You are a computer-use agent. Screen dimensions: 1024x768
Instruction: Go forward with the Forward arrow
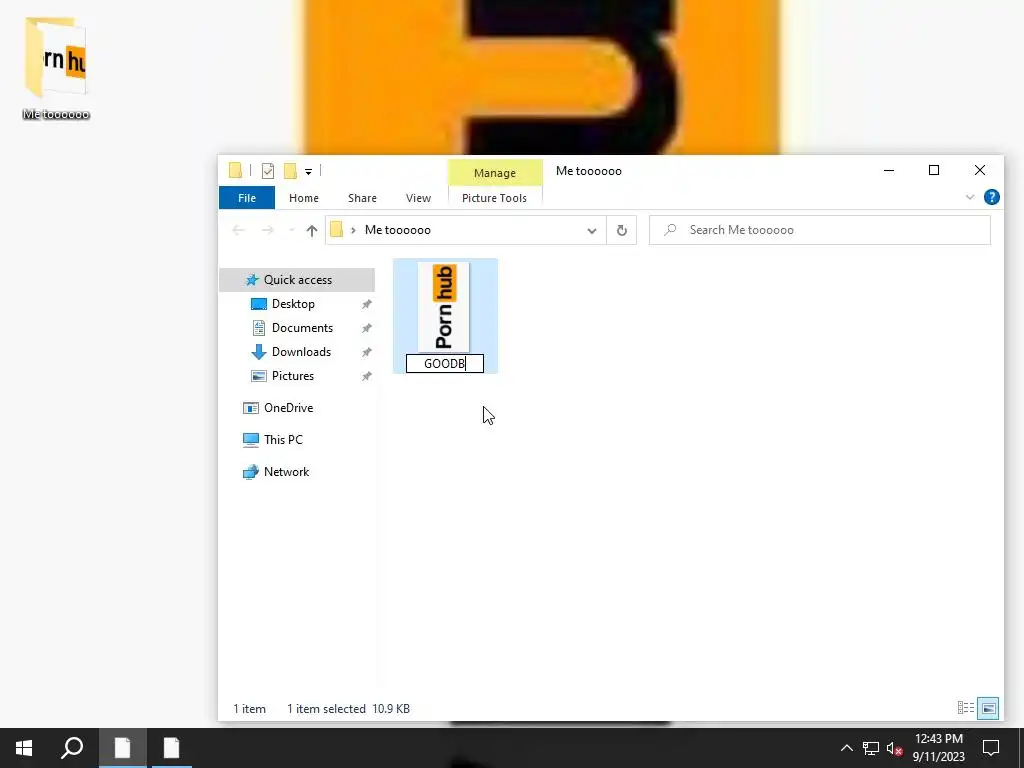[267, 230]
